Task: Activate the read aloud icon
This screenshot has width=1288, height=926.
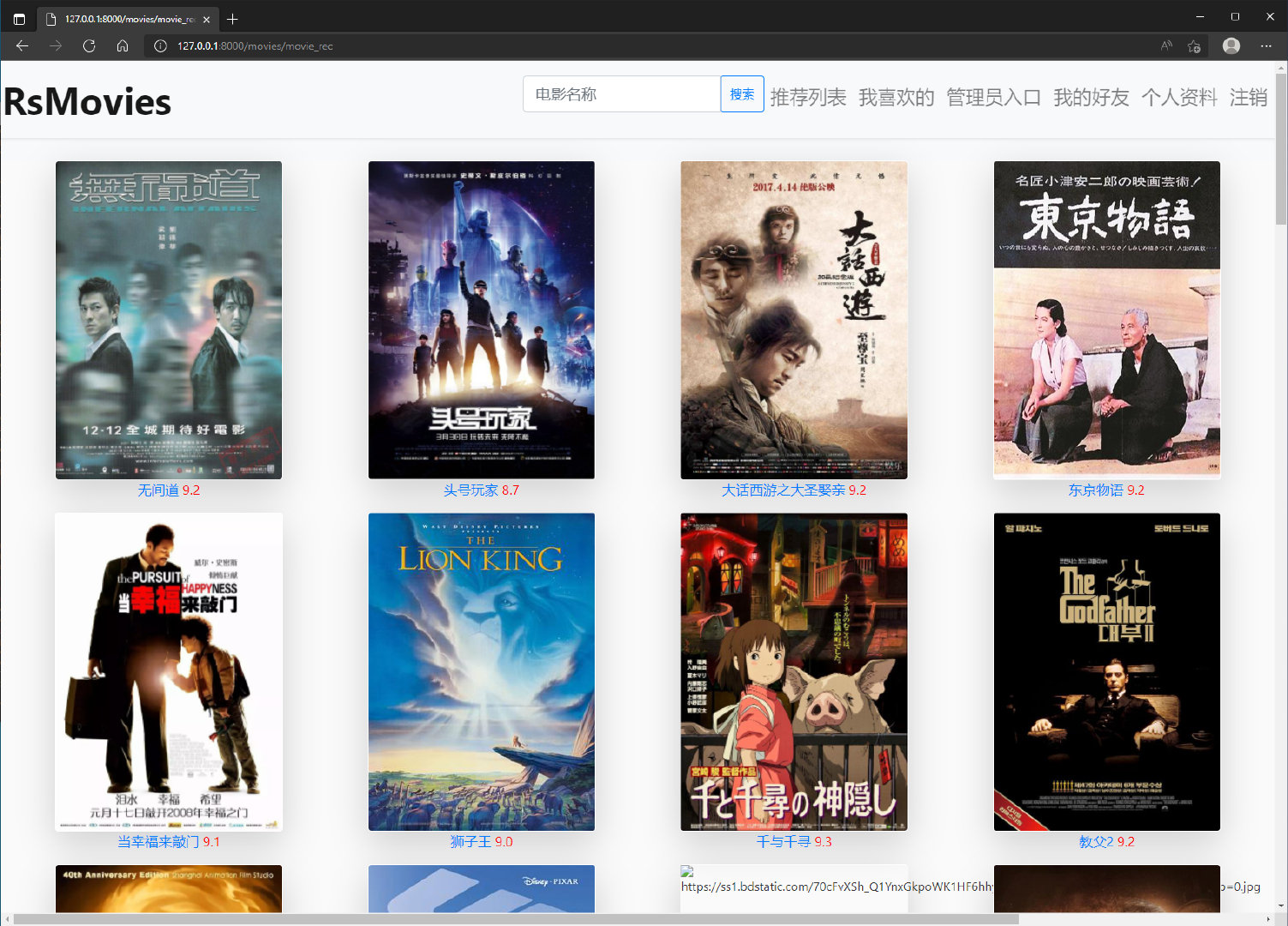Action: [x=1166, y=46]
